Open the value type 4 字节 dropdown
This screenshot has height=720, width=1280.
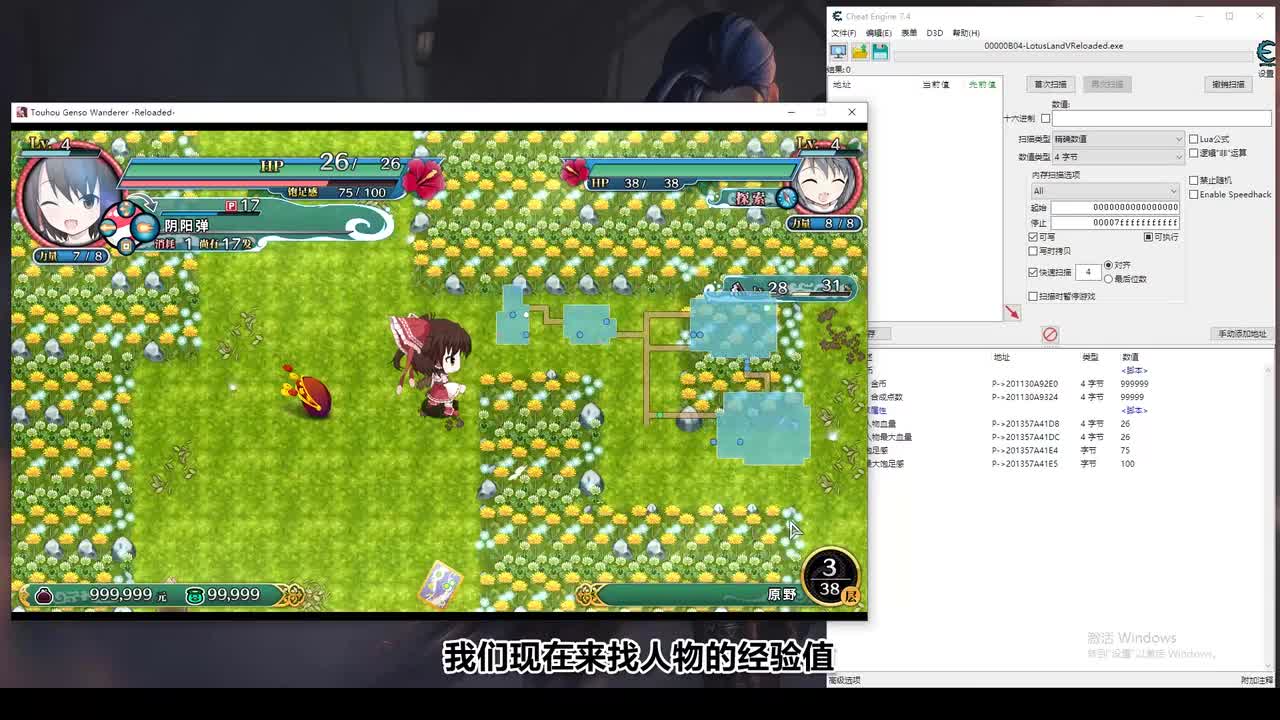(1118, 157)
